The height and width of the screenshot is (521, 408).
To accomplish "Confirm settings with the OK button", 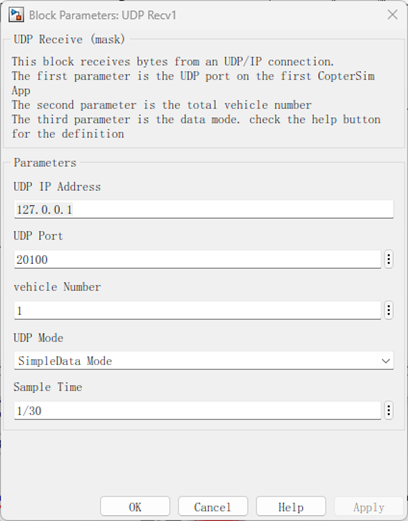I will click(x=135, y=507).
